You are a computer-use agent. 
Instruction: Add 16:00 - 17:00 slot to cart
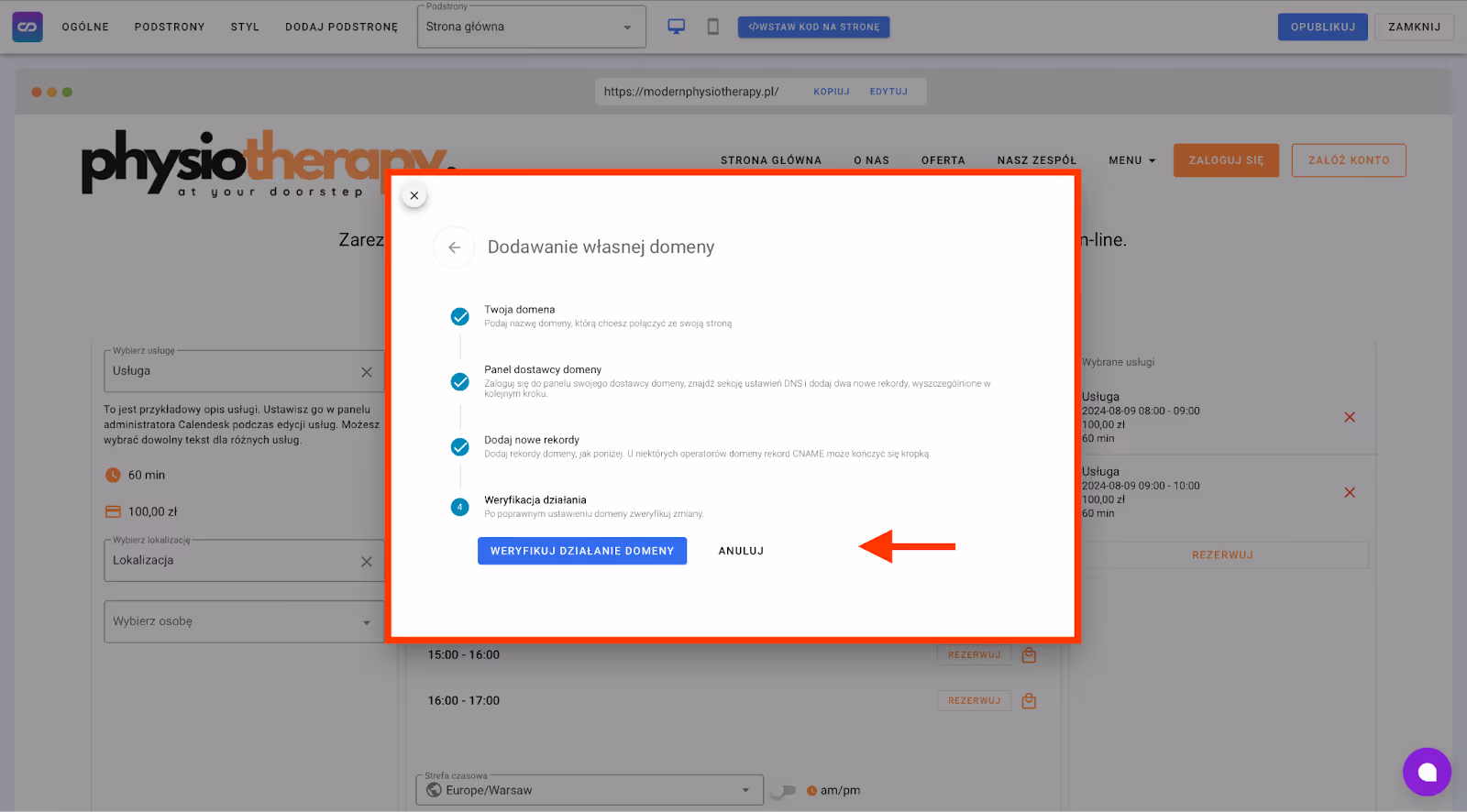point(1029,701)
